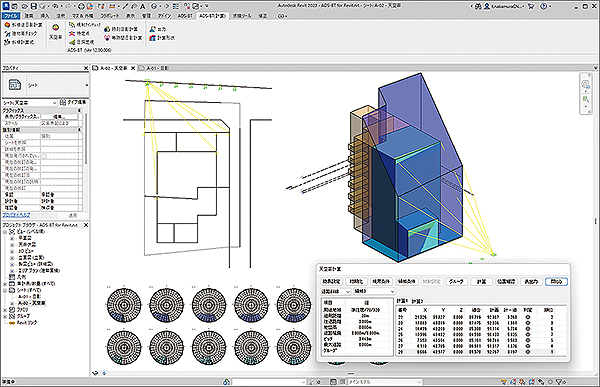Select the A-02 - 天空率 sheet in browser
This screenshot has height=387, width=600.
coord(32,303)
